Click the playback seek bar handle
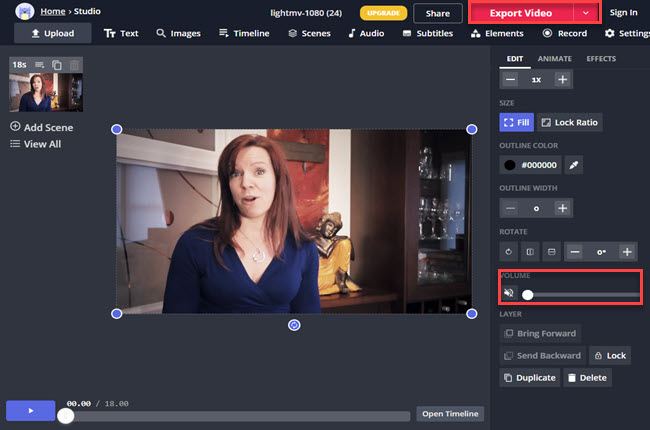Image resolution: width=650 pixels, height=430 pixels. (x=65, y=416)
